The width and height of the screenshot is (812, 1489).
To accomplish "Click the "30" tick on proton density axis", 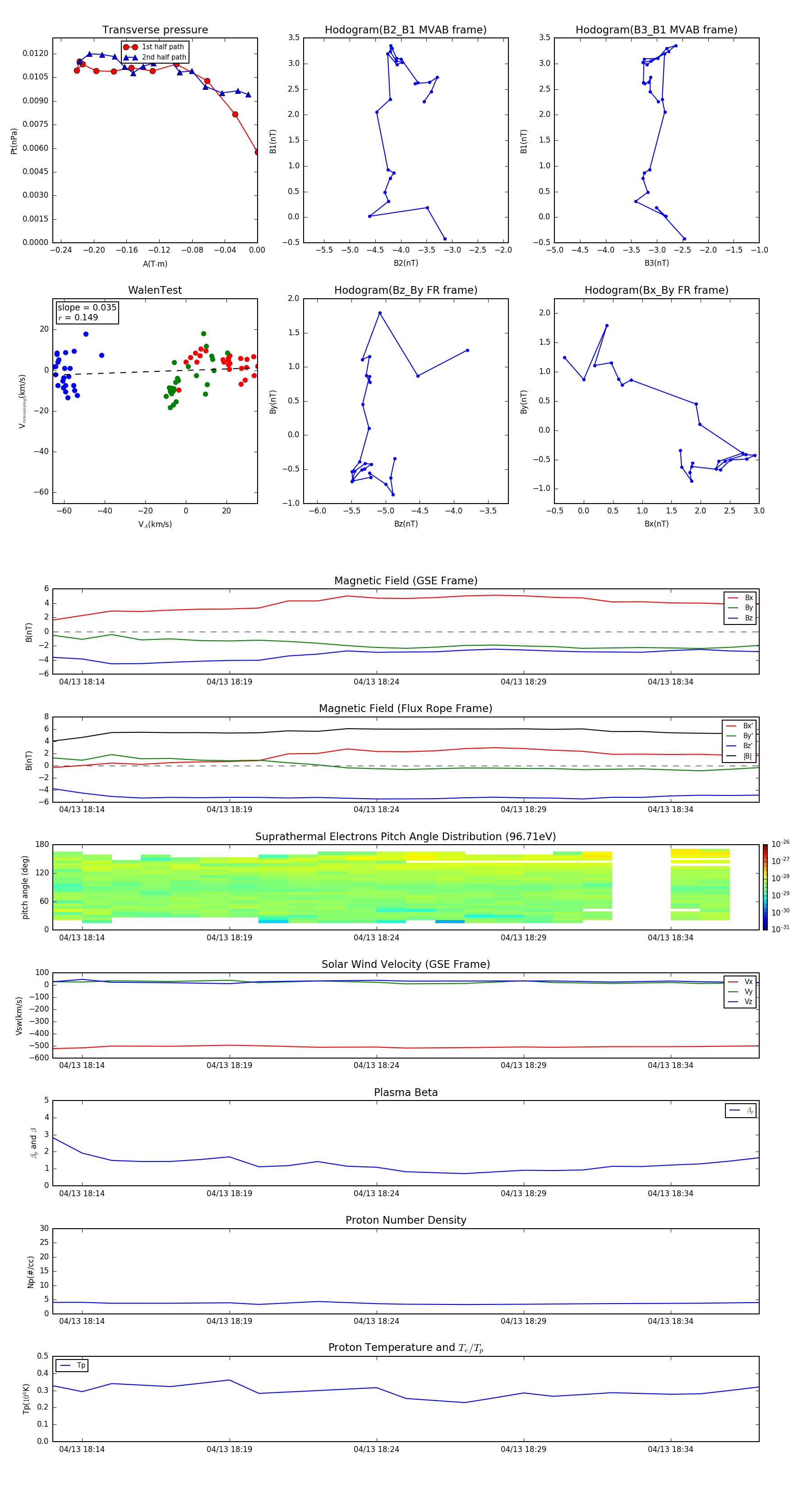I will [45, 1229].
